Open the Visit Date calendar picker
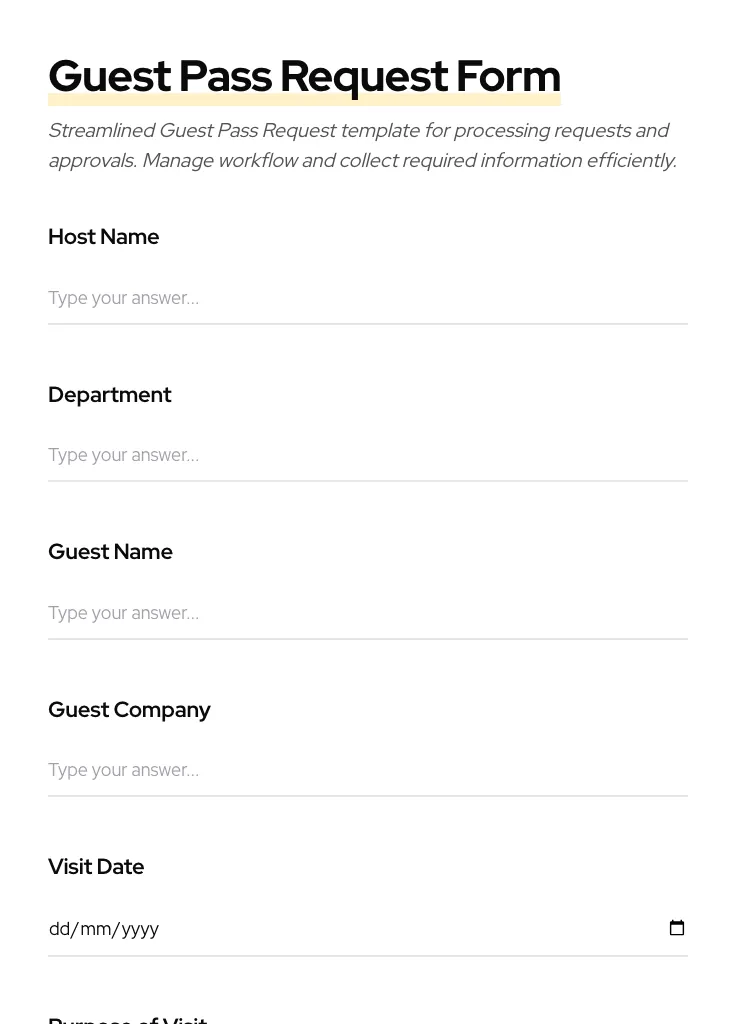 [677, 928]
